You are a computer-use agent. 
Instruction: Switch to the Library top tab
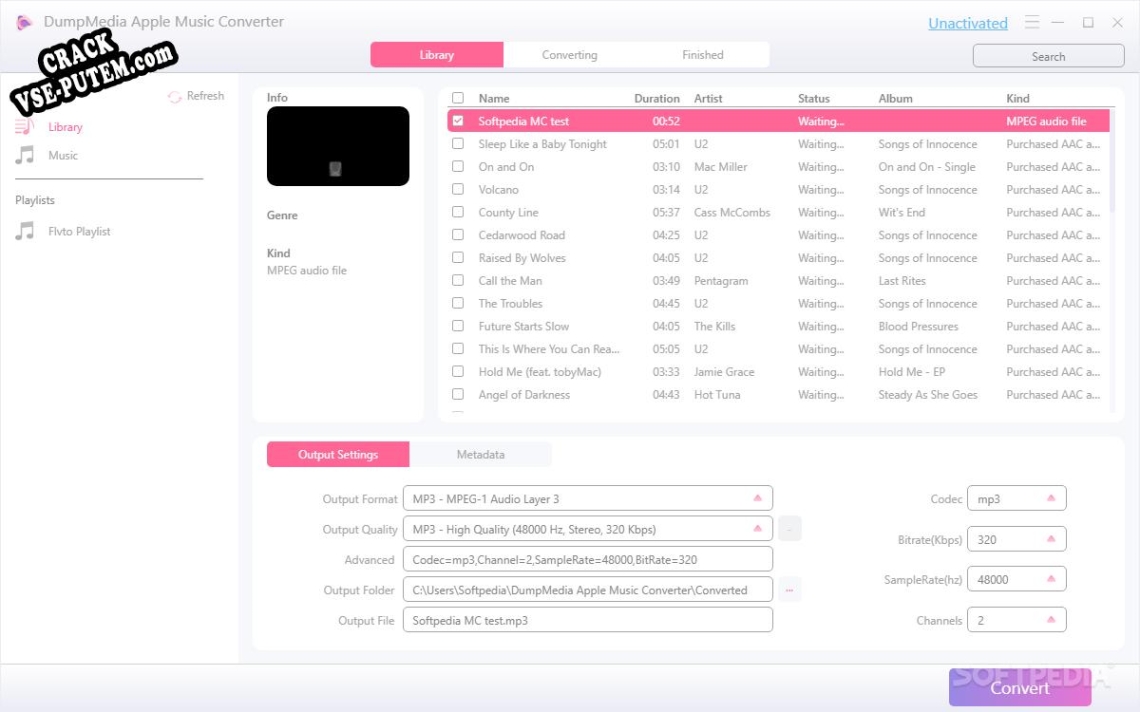pyautogui.click(x=437, y=55)
